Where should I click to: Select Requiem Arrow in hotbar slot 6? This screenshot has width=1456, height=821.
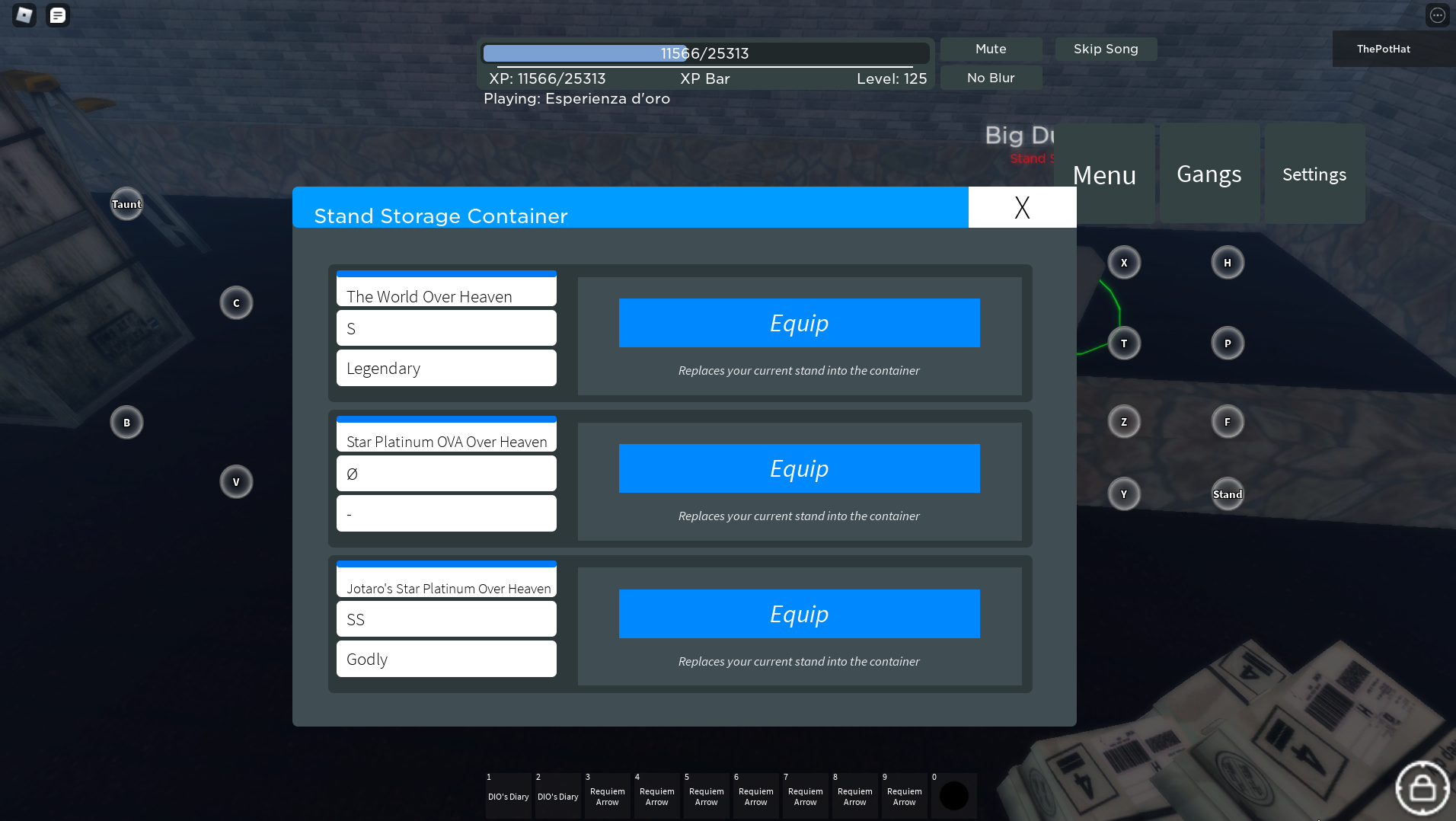[755, 796]
